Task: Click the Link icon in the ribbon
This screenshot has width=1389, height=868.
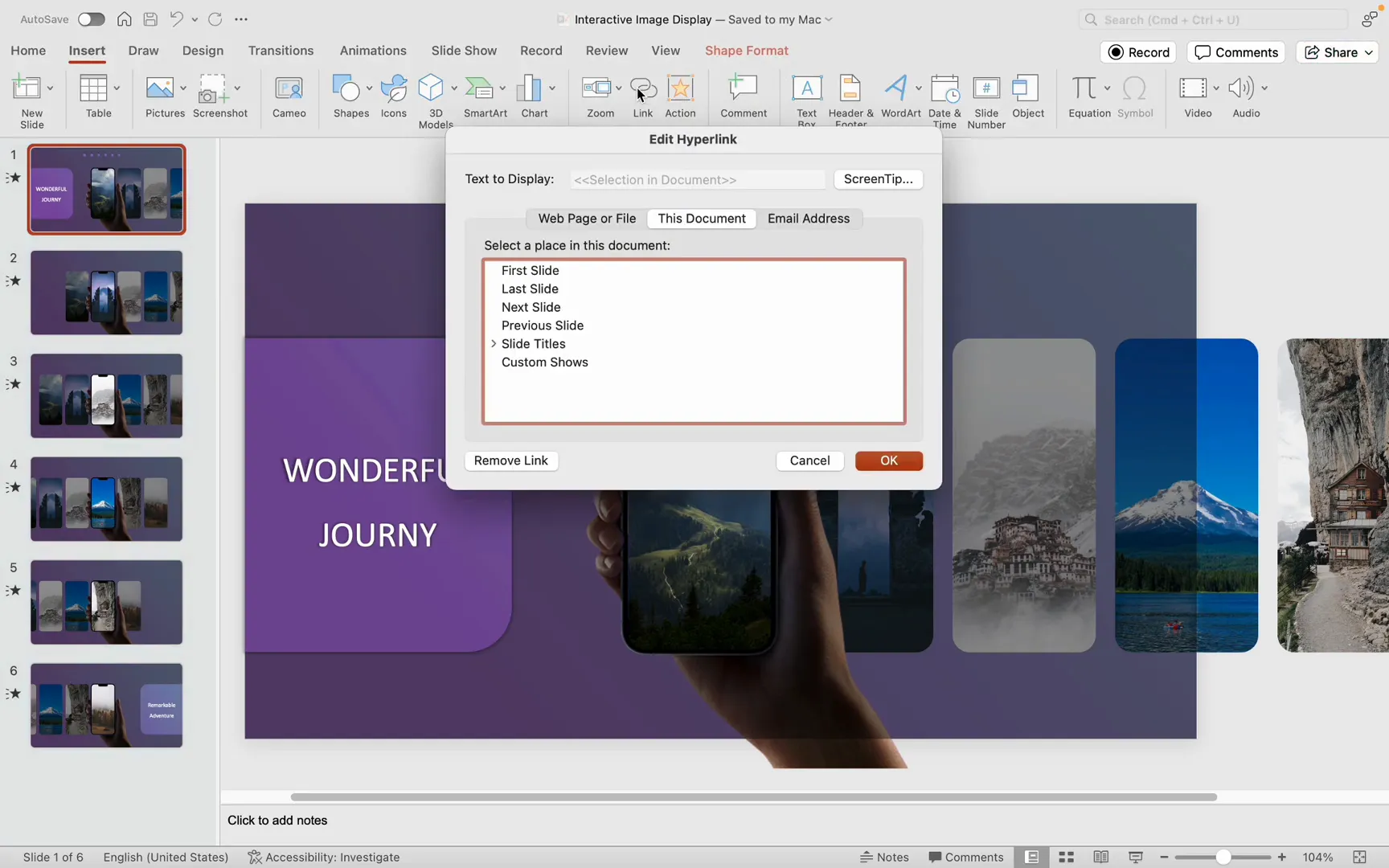Action: point(643,88)
